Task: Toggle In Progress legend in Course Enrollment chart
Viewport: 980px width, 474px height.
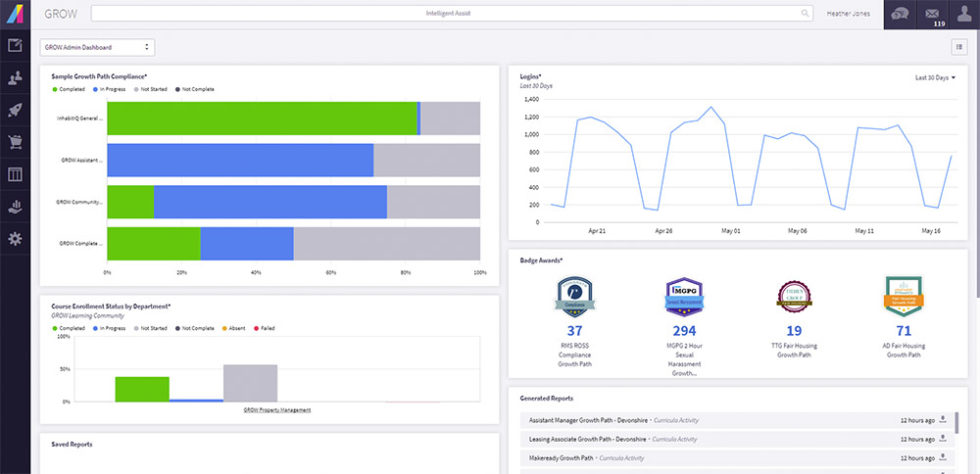Action: [109, 328]
